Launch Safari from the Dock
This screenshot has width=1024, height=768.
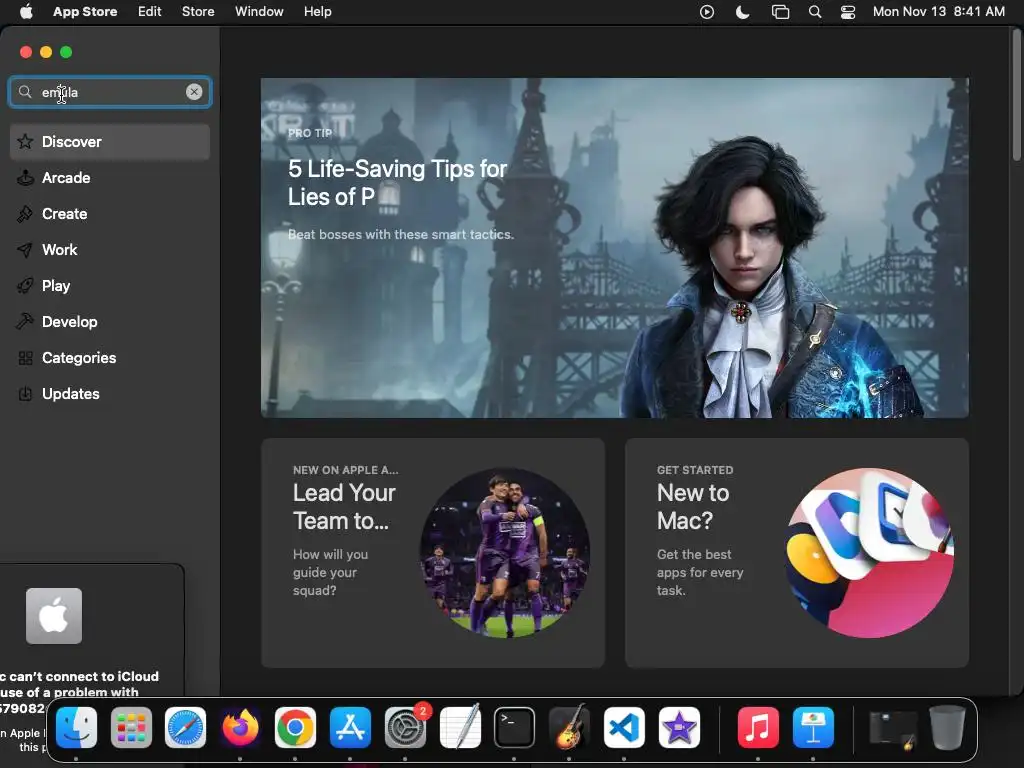(185, 728)
